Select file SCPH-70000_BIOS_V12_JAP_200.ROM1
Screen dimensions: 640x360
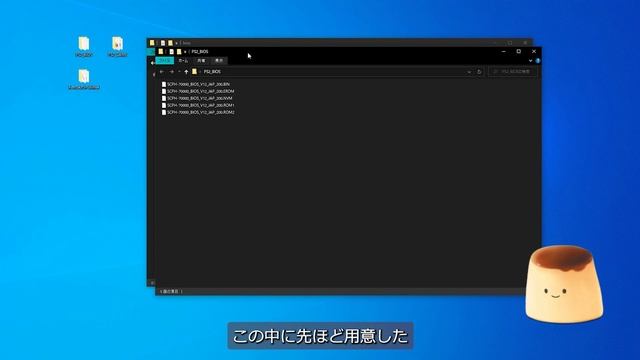198,105
